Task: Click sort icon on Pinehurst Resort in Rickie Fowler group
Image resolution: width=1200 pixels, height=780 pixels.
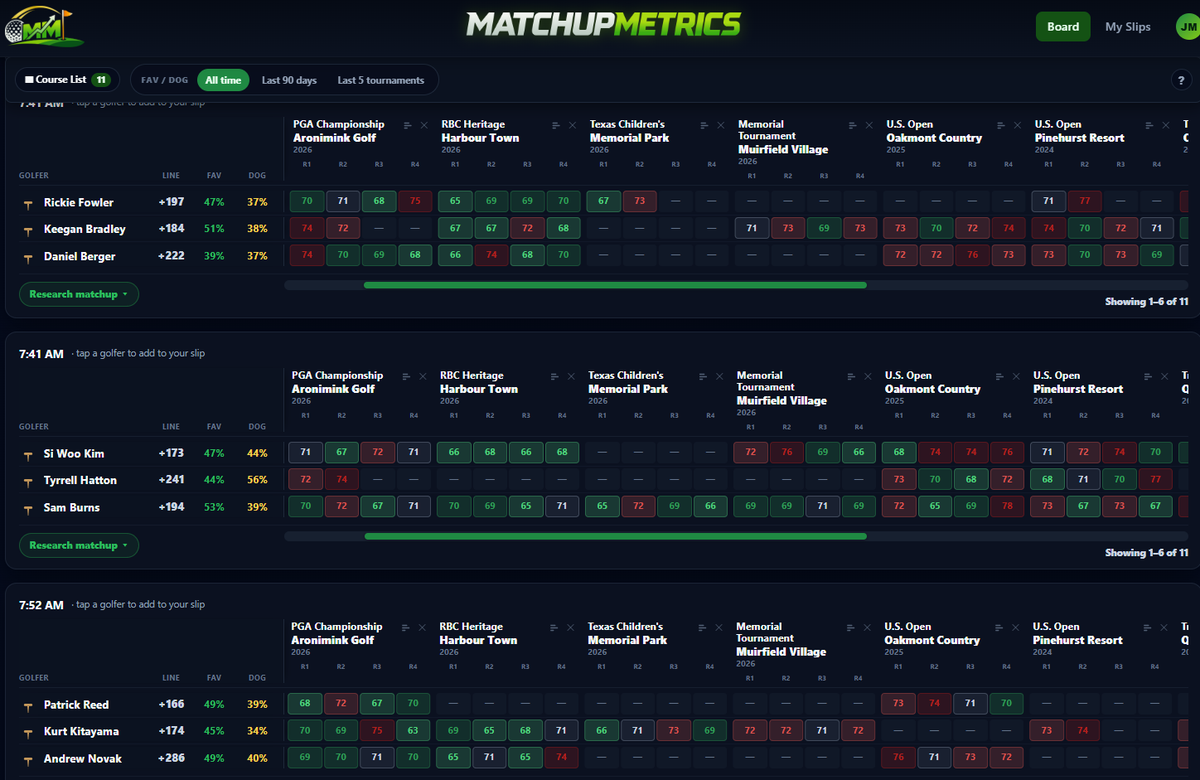Action: tap(1149, 125)
